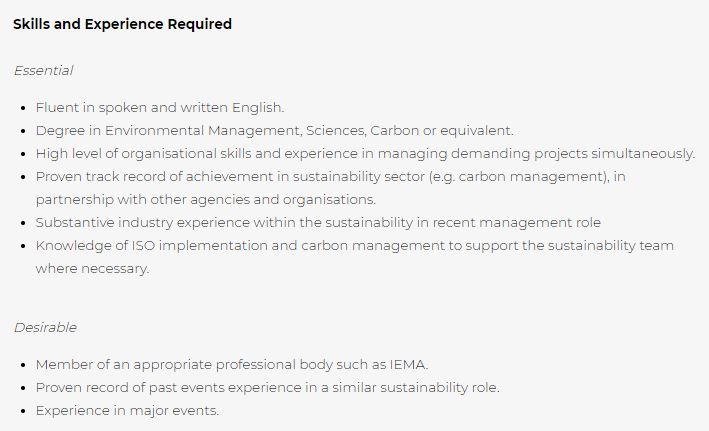Click the bullet point before 'Fluent in spoken'
Viewport: 709px width, 431px height.
24,108
